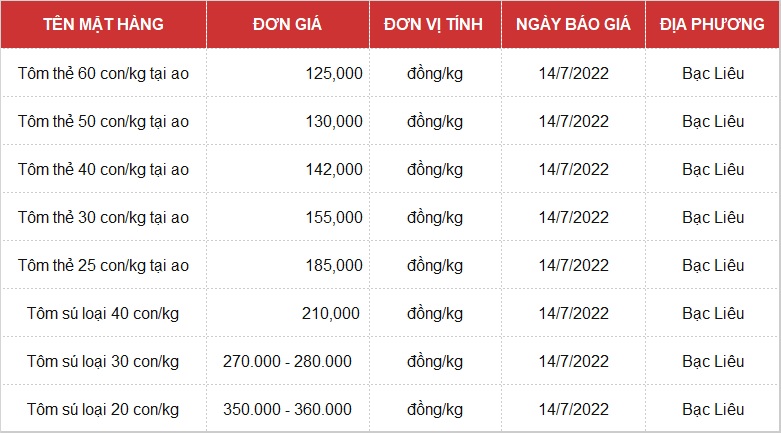The width and height of the screenshot is (781, 433).
Task: Click the Tôm thẻ 30 con/kg tại ao item
Action: [x=103, y=217]
